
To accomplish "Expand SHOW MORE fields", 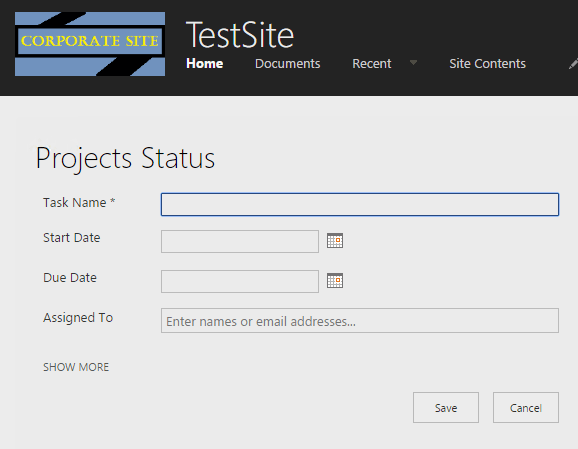I will pos(76,367).
